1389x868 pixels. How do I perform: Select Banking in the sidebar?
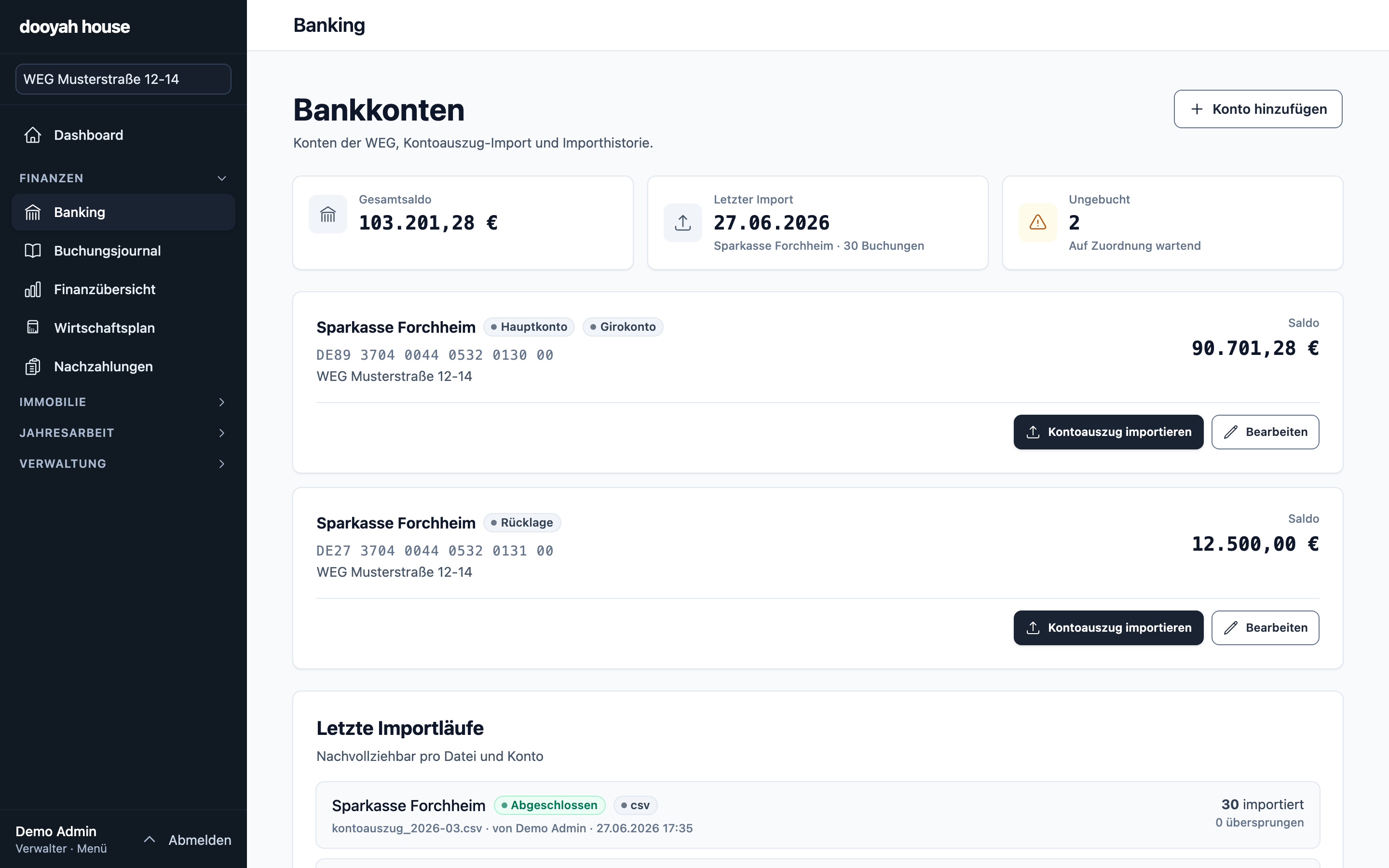tap(123, 212)
